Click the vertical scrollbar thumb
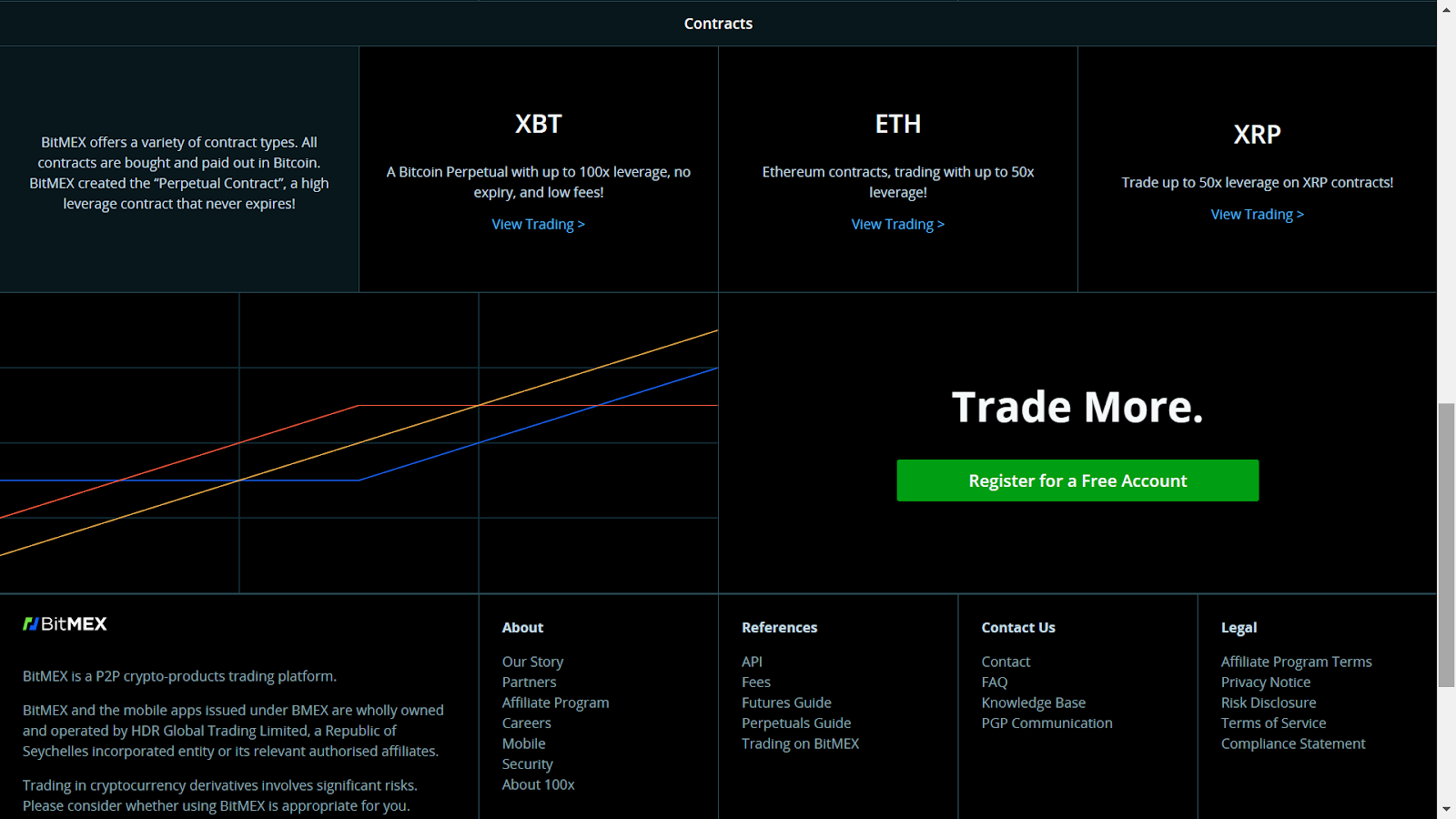This screenshot has height=819, width=1456. tap(1446, 545)
